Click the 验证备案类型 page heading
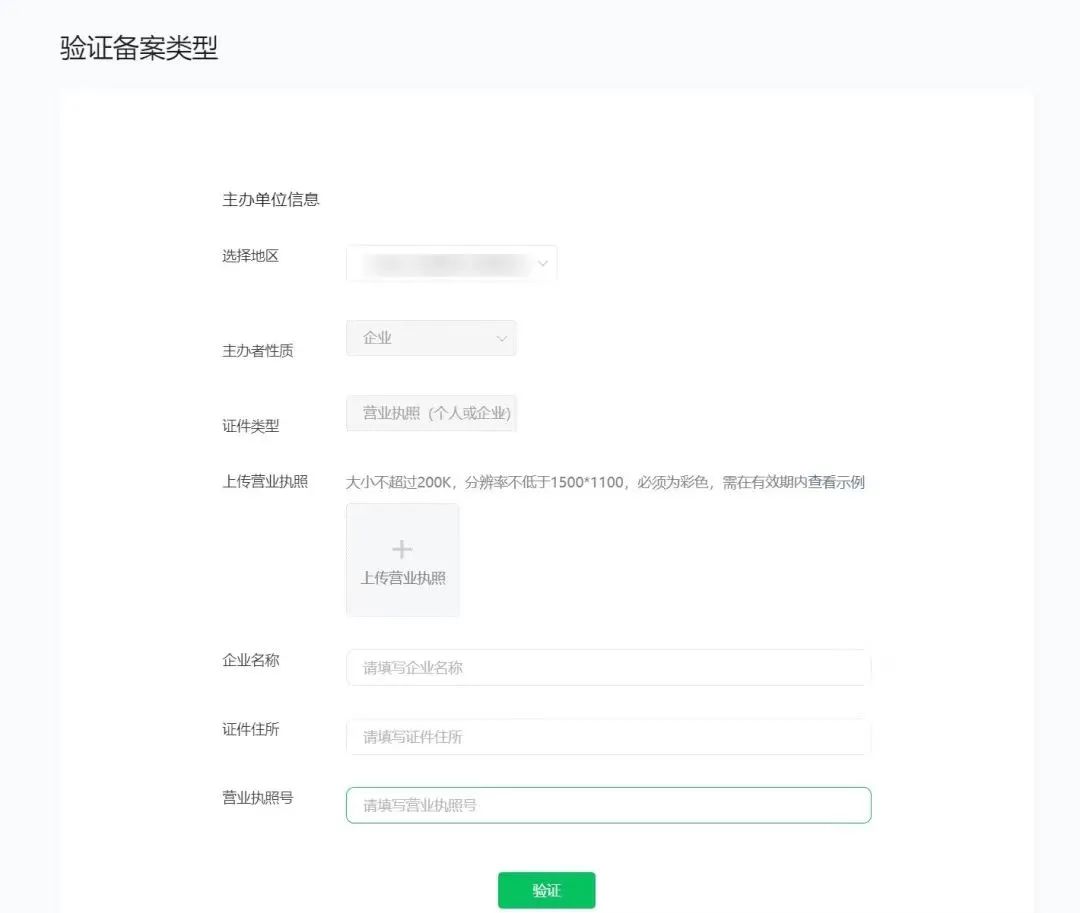The image size is (1080, 913). (139, 48)
